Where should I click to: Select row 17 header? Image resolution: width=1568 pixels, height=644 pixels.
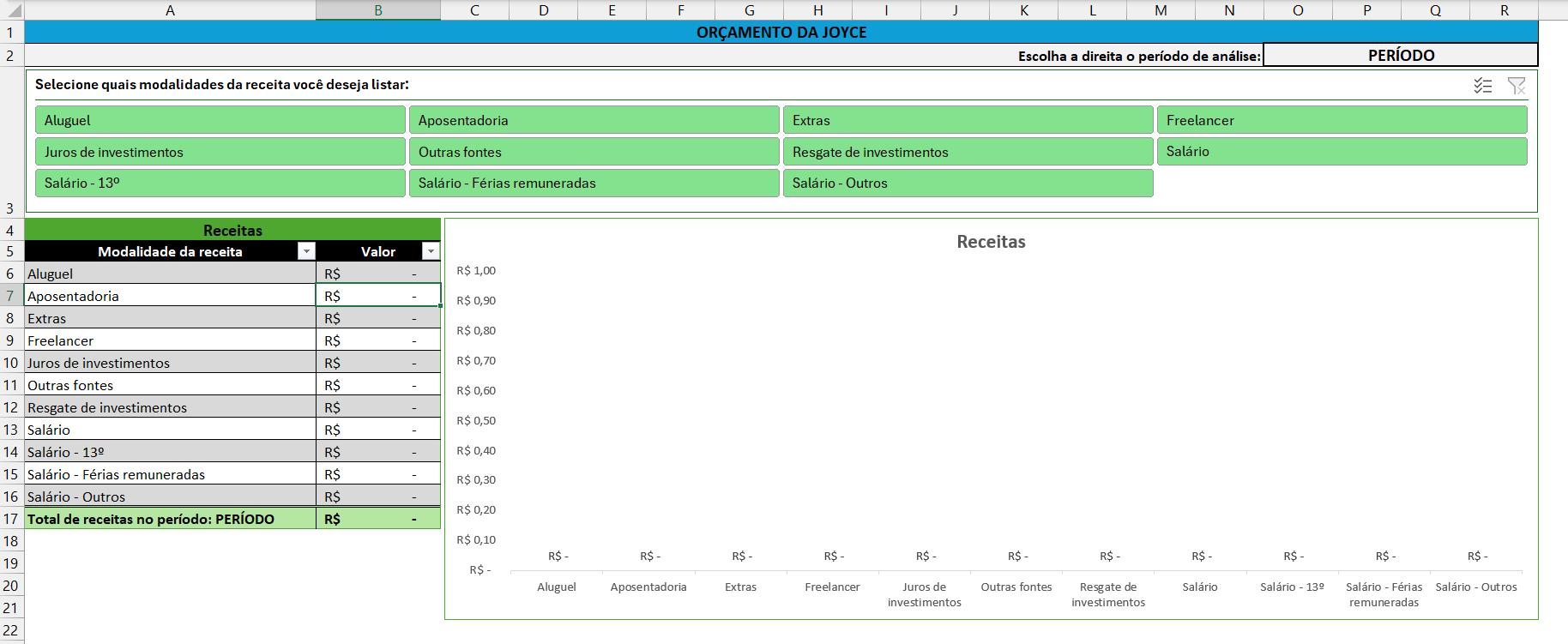coord(11,519)
